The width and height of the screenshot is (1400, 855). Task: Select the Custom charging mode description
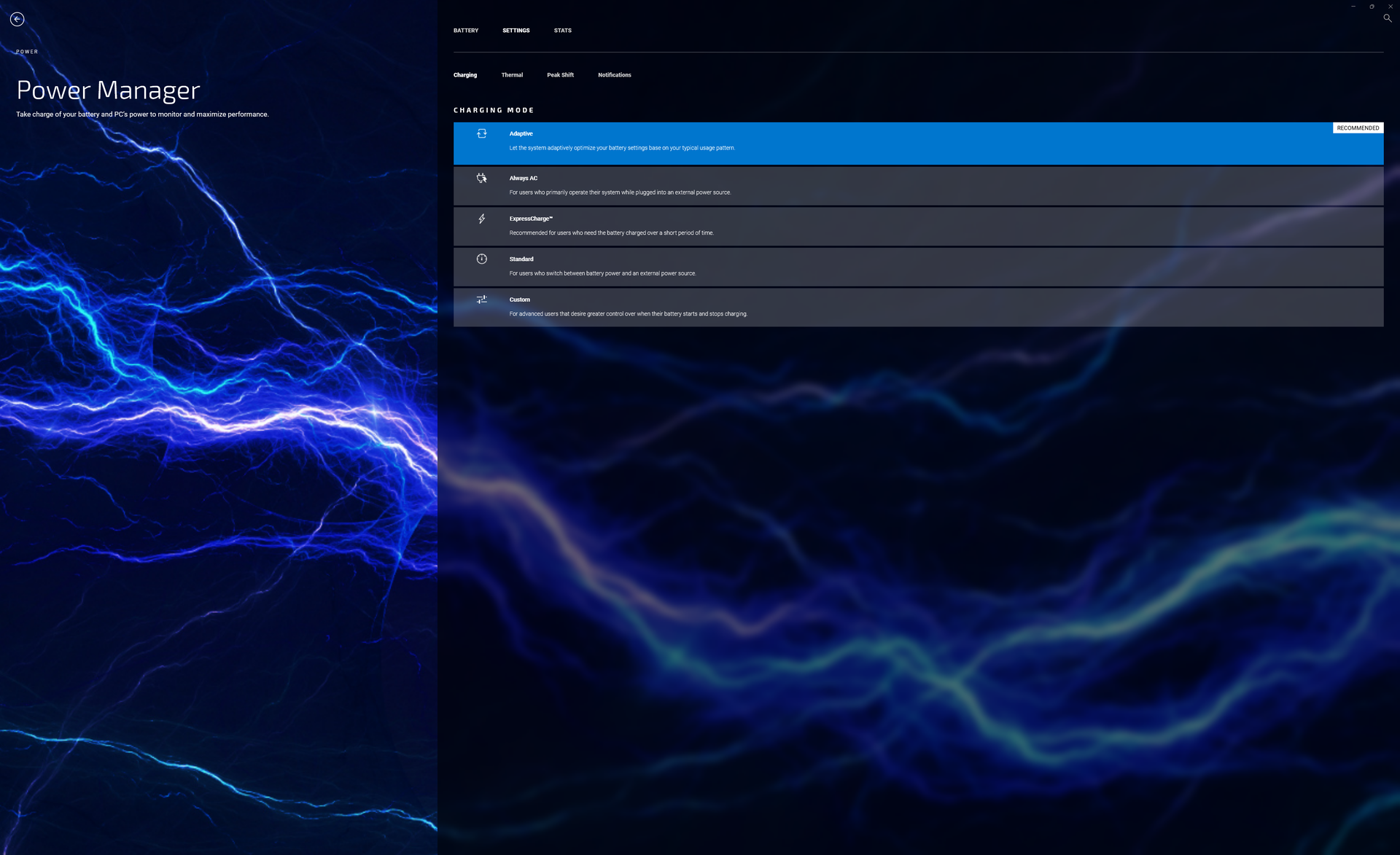(x=628, y=314)
